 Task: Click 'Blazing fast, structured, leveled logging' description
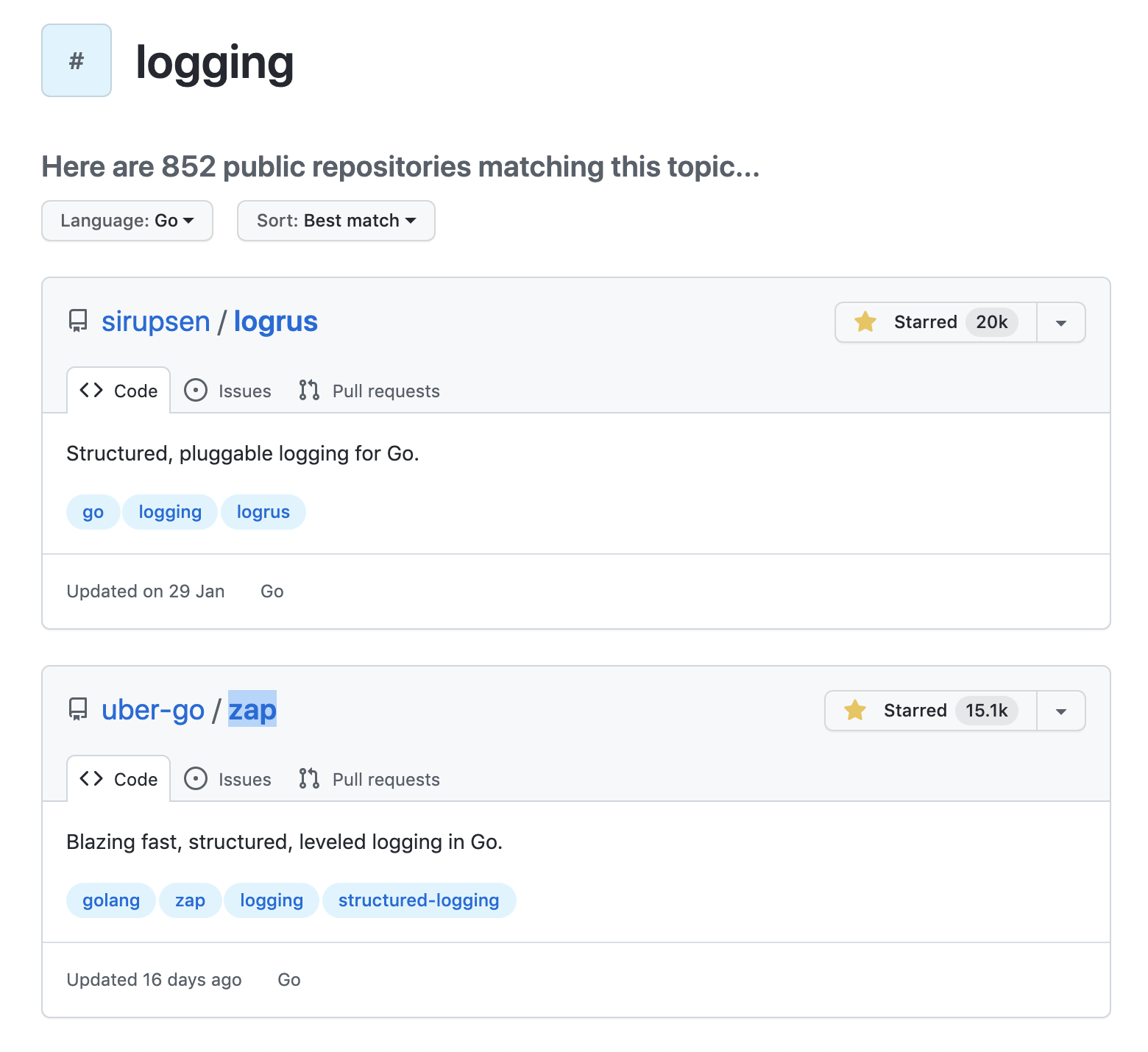(285, 842)
